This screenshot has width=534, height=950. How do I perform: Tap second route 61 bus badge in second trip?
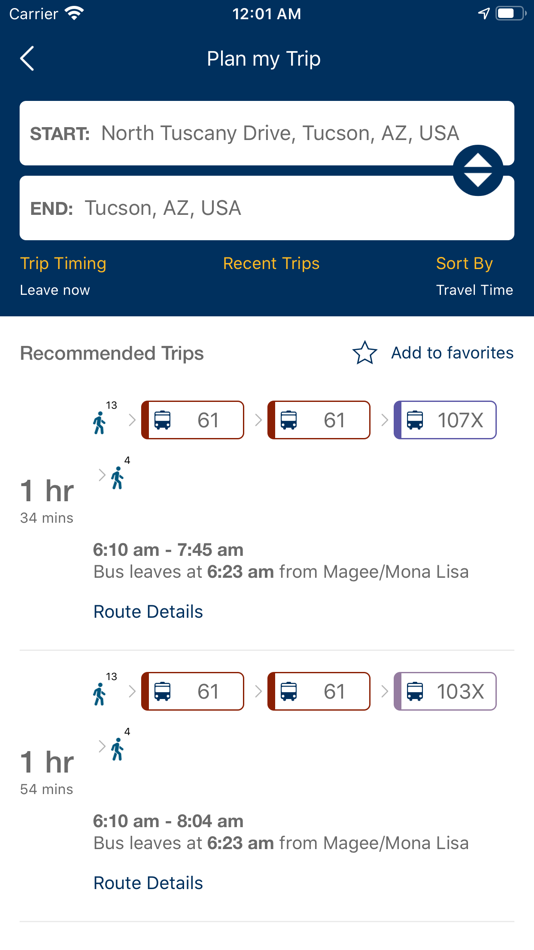pyautogui.click(x=319, y=691)
